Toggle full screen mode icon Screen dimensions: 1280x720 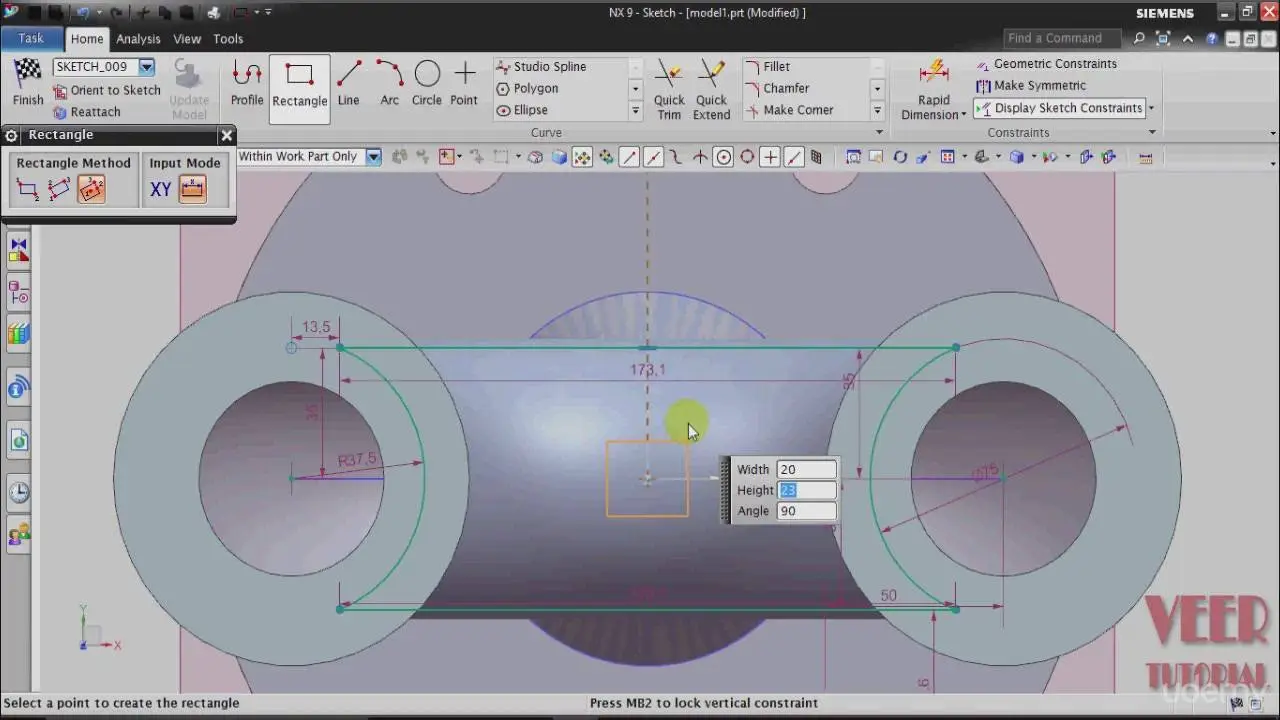[1163, 38]
